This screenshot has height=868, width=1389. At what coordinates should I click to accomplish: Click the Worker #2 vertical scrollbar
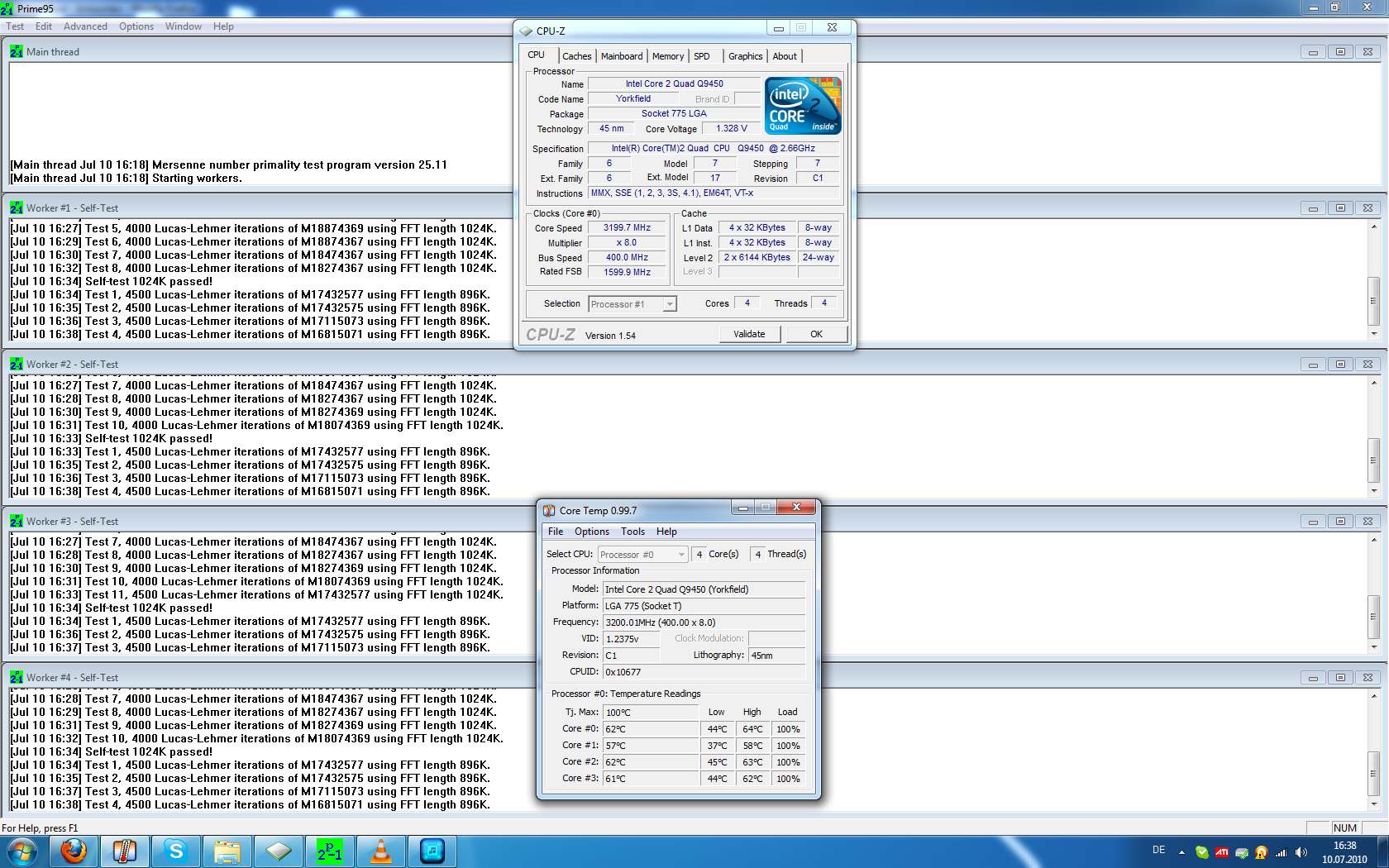tap(1374, 436)
